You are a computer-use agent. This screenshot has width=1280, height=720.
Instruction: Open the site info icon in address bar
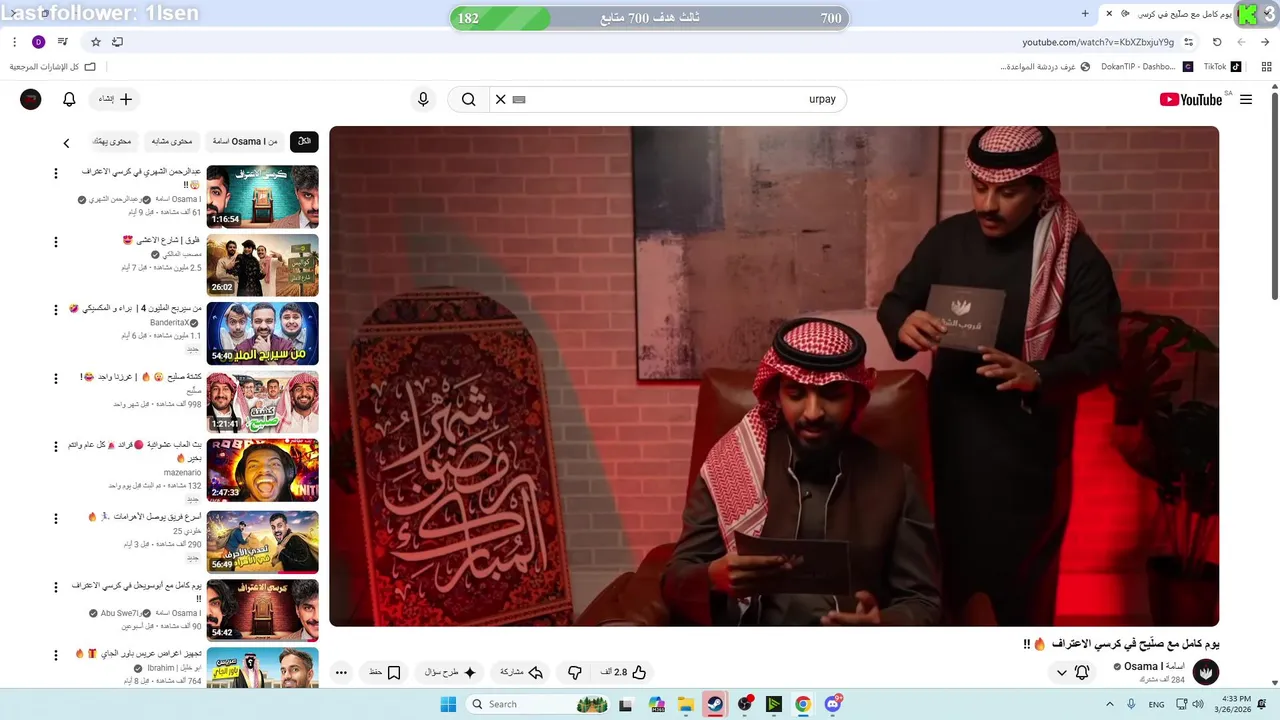(1189, 42)
